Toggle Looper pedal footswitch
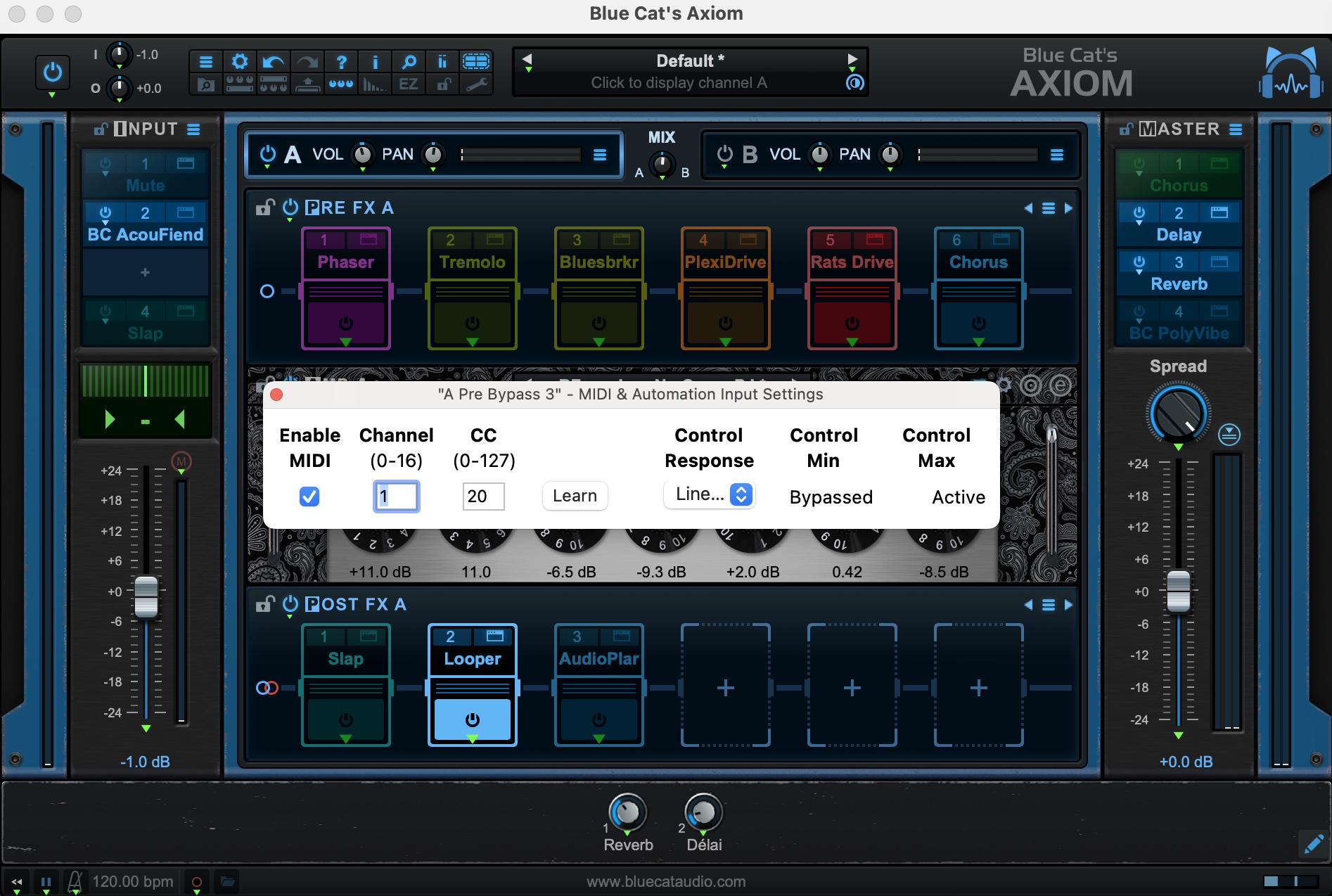The image size is (1332, 896). (473, 719)
